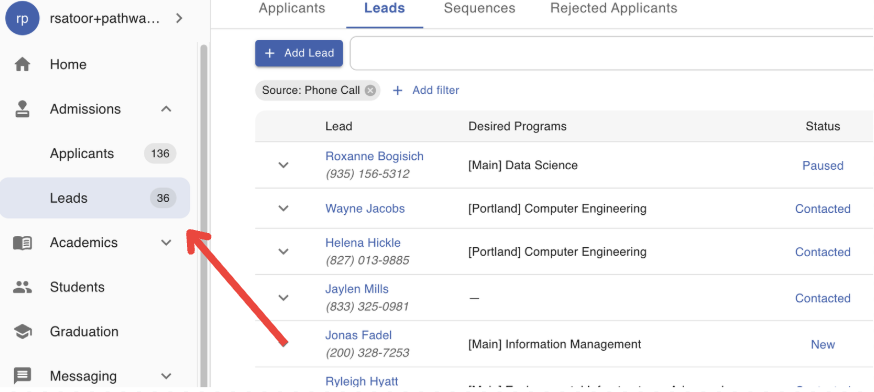Click the Admissions stamp icon
874x392 pixels.
22,109
